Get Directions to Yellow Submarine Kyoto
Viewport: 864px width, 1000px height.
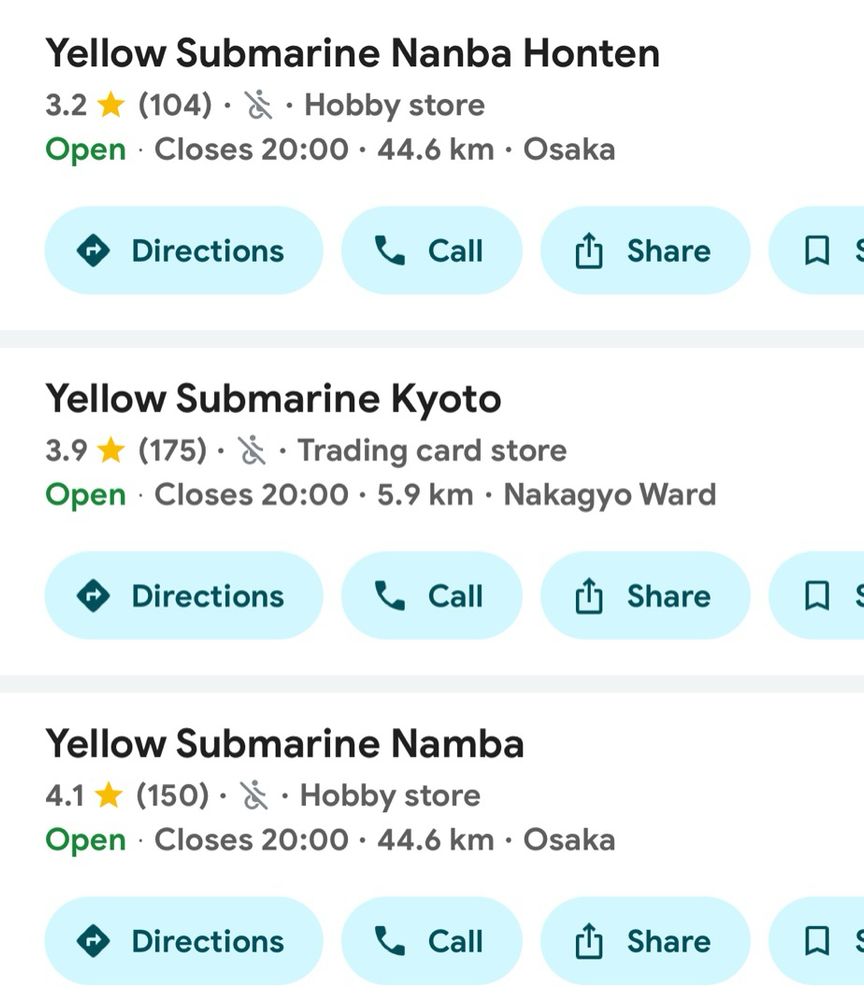(x=184, y=596)
